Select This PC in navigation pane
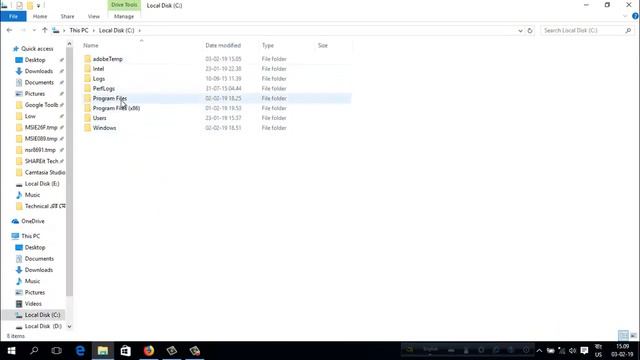The height and width of the screenshot is (360, 640). point(31,236)
